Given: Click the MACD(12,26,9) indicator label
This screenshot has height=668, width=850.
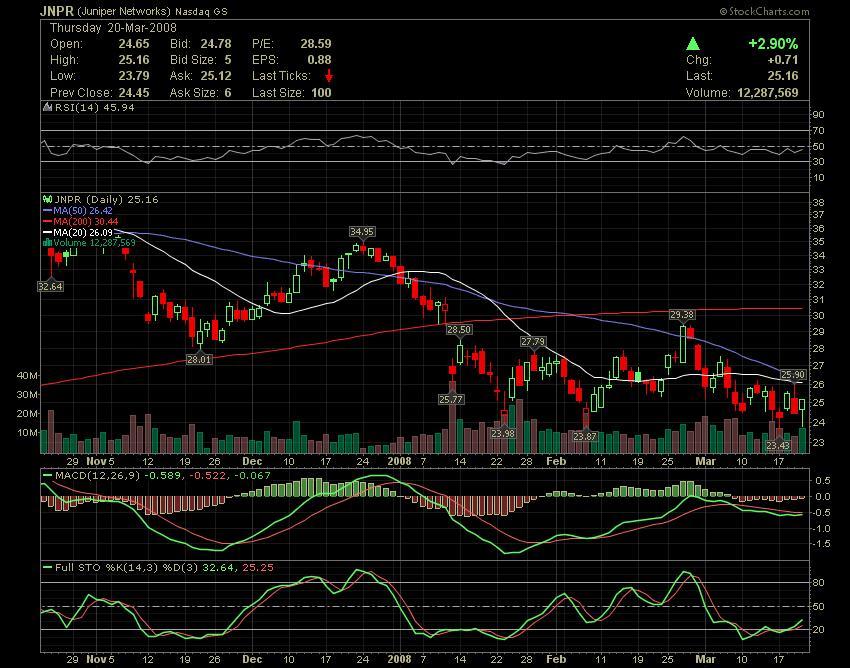Looking at the screenshot, I should (98, 476).
